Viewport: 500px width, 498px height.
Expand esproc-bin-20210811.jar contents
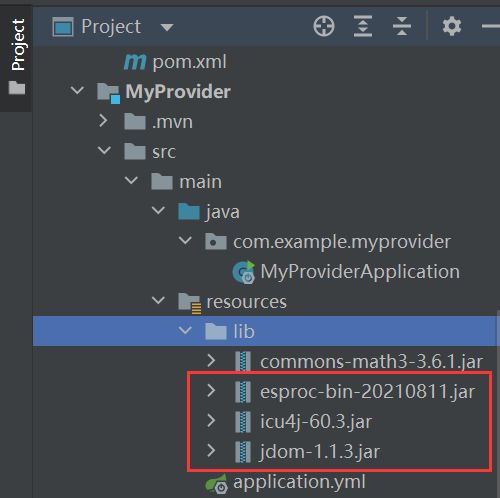pyautogui.click(x=212, y=391)
